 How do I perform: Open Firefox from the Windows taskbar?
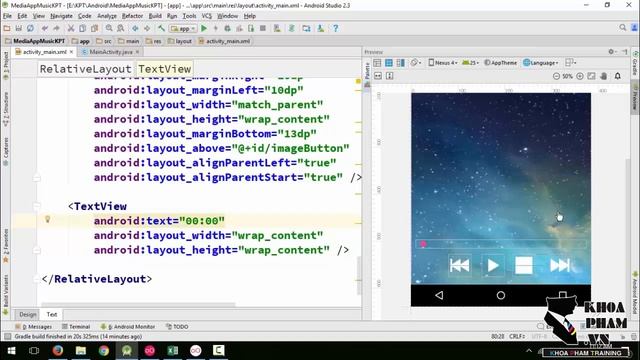(x=58, y=351)
